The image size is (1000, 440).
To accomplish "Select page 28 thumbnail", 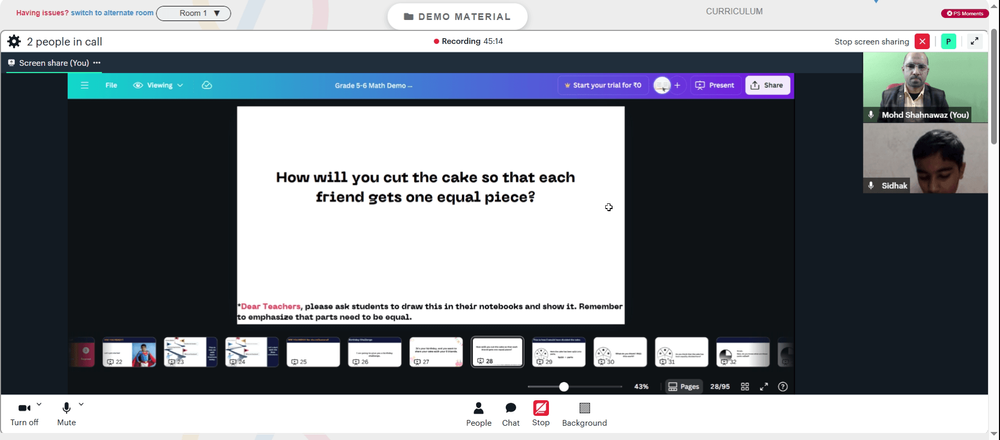I will click(497, 352).
